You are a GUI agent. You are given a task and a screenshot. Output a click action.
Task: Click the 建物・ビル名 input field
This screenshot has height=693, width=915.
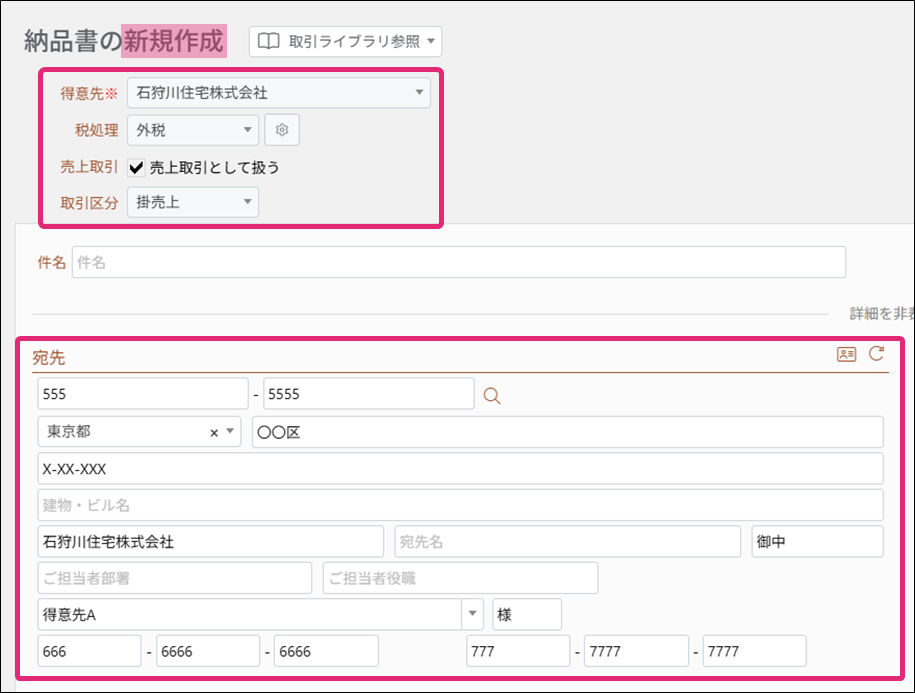pos(460,505)
